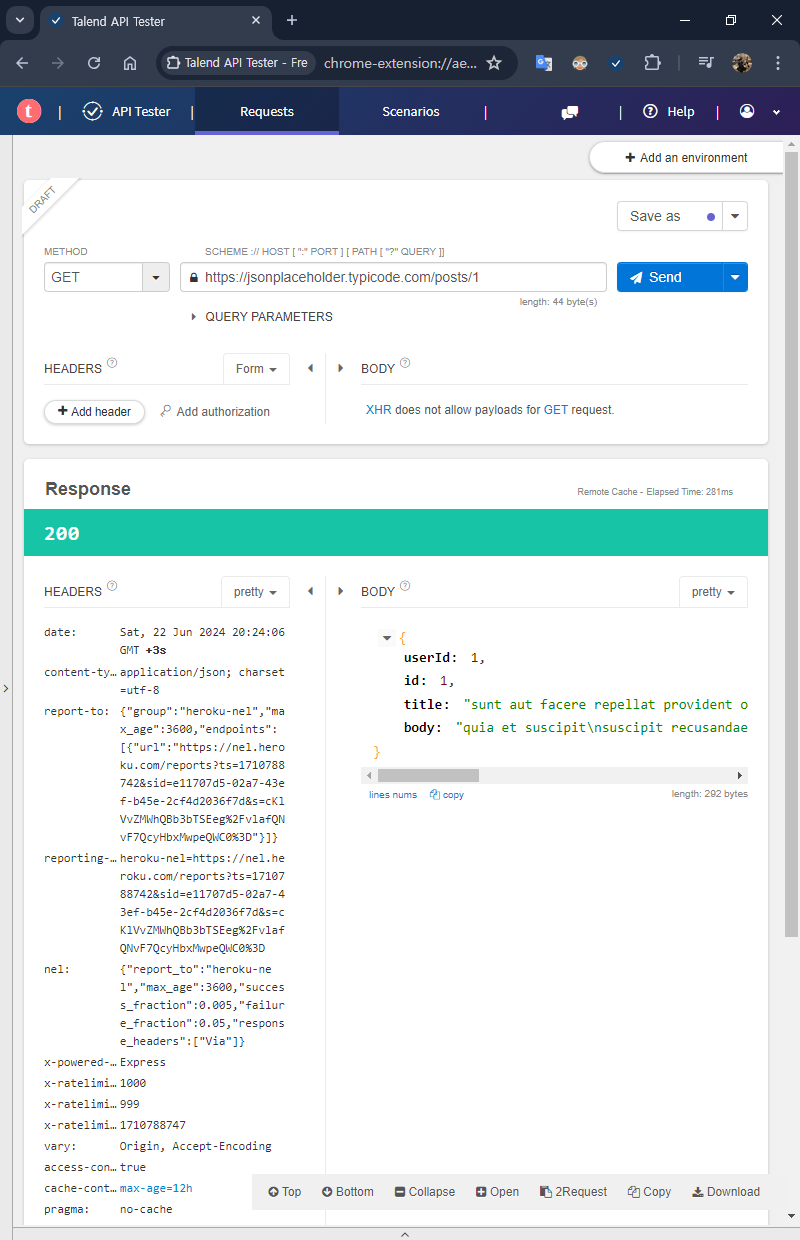Expand QUERY PARAMETERS section
800x1240 pixels.
tap(262, 317)
